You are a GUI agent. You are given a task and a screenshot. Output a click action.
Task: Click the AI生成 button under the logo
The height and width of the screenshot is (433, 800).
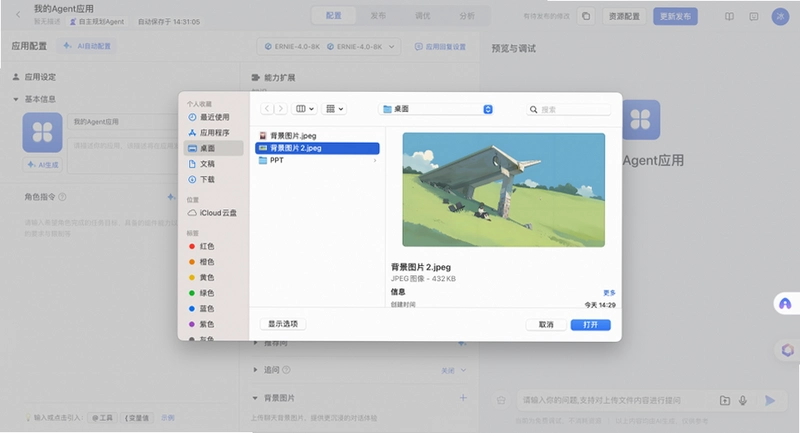tap(42, 165)
